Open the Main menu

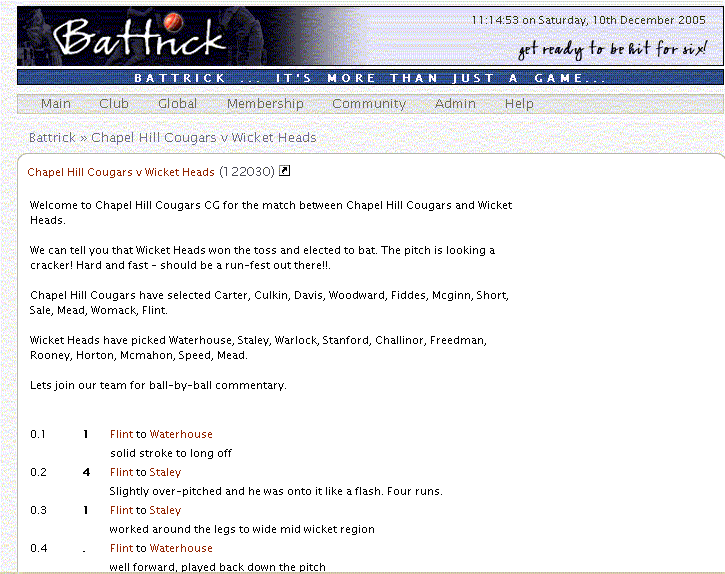(56, 104)
